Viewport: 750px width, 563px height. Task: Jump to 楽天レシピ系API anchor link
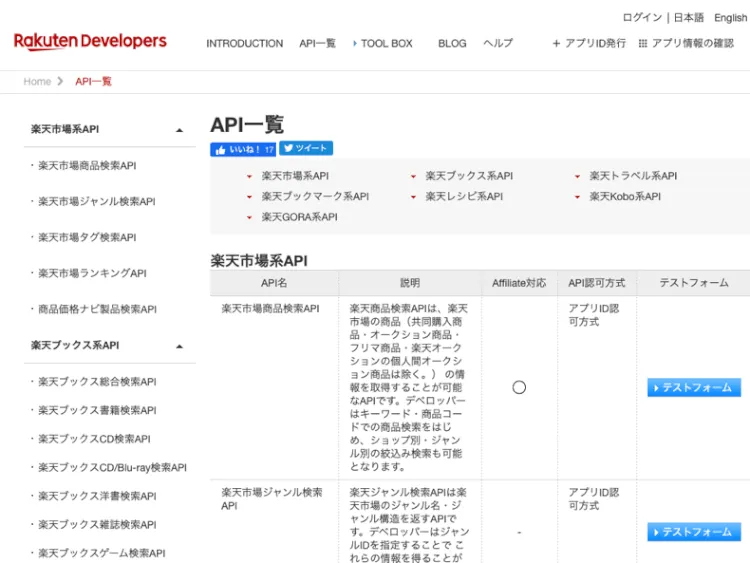(x=464, y=197)
